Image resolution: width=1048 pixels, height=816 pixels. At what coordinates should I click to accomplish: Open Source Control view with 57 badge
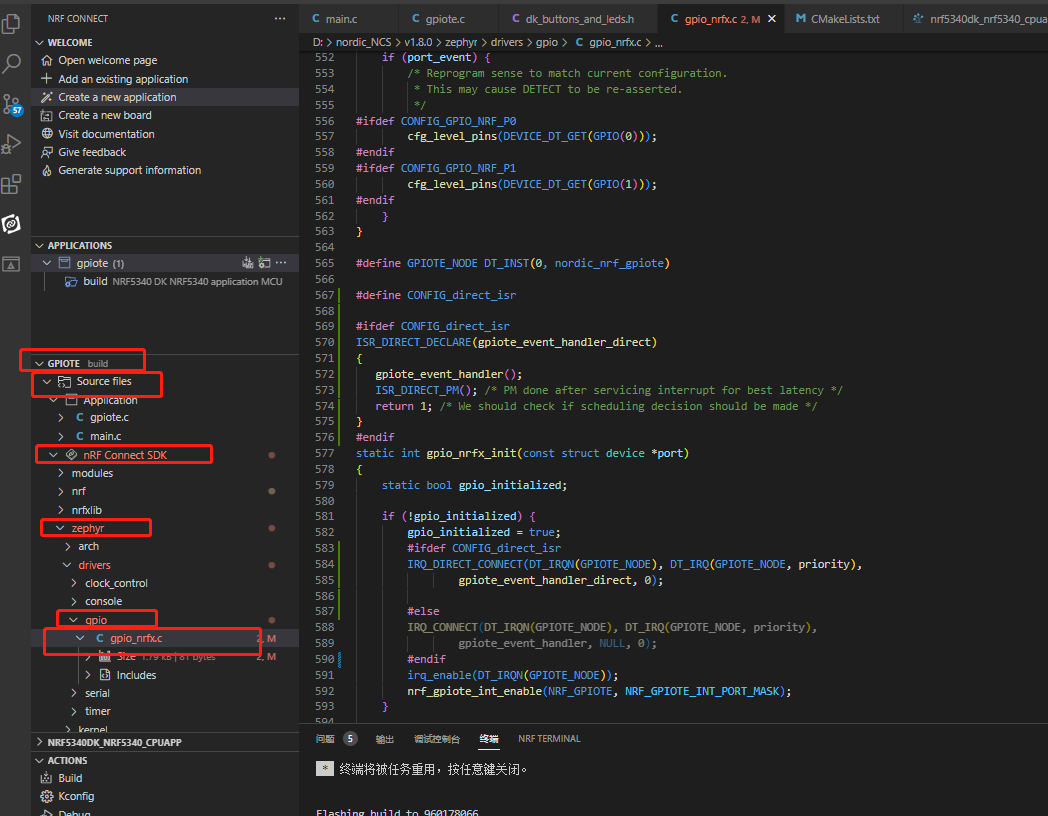[x=11, y=105]
